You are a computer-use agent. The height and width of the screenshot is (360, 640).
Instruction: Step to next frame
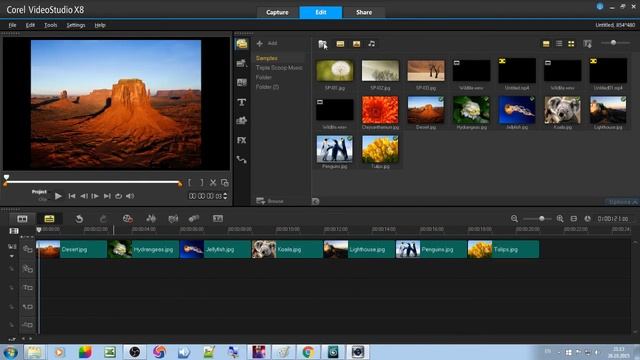95,196
